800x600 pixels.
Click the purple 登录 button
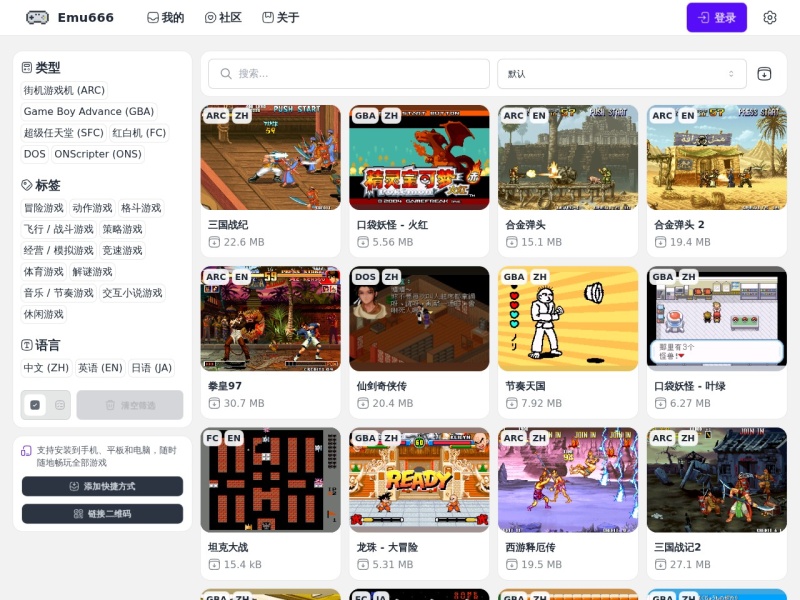[x=716, y=17]
